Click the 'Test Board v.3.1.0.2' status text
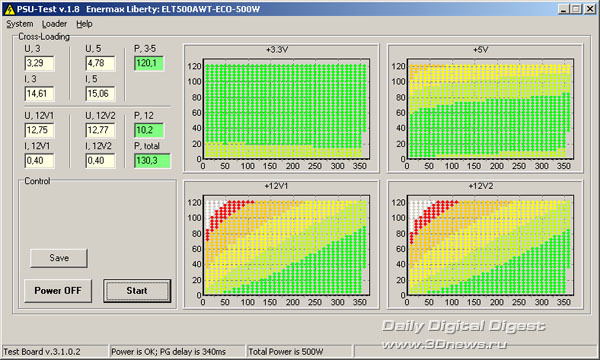 pos(42,352)
